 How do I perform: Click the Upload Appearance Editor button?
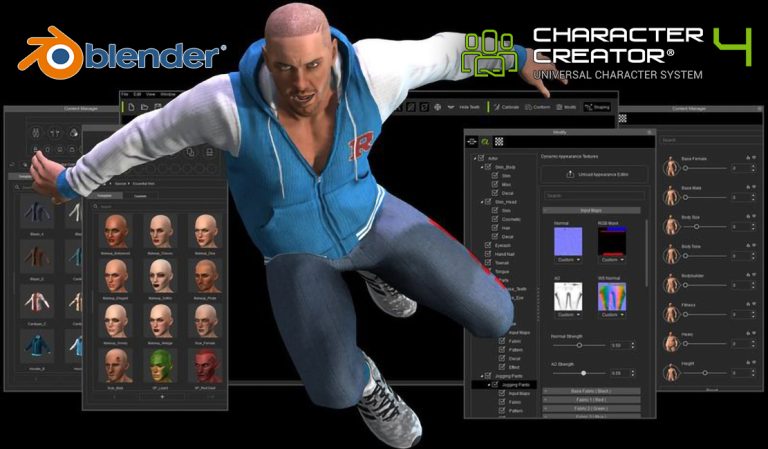(x=595, y=174)
